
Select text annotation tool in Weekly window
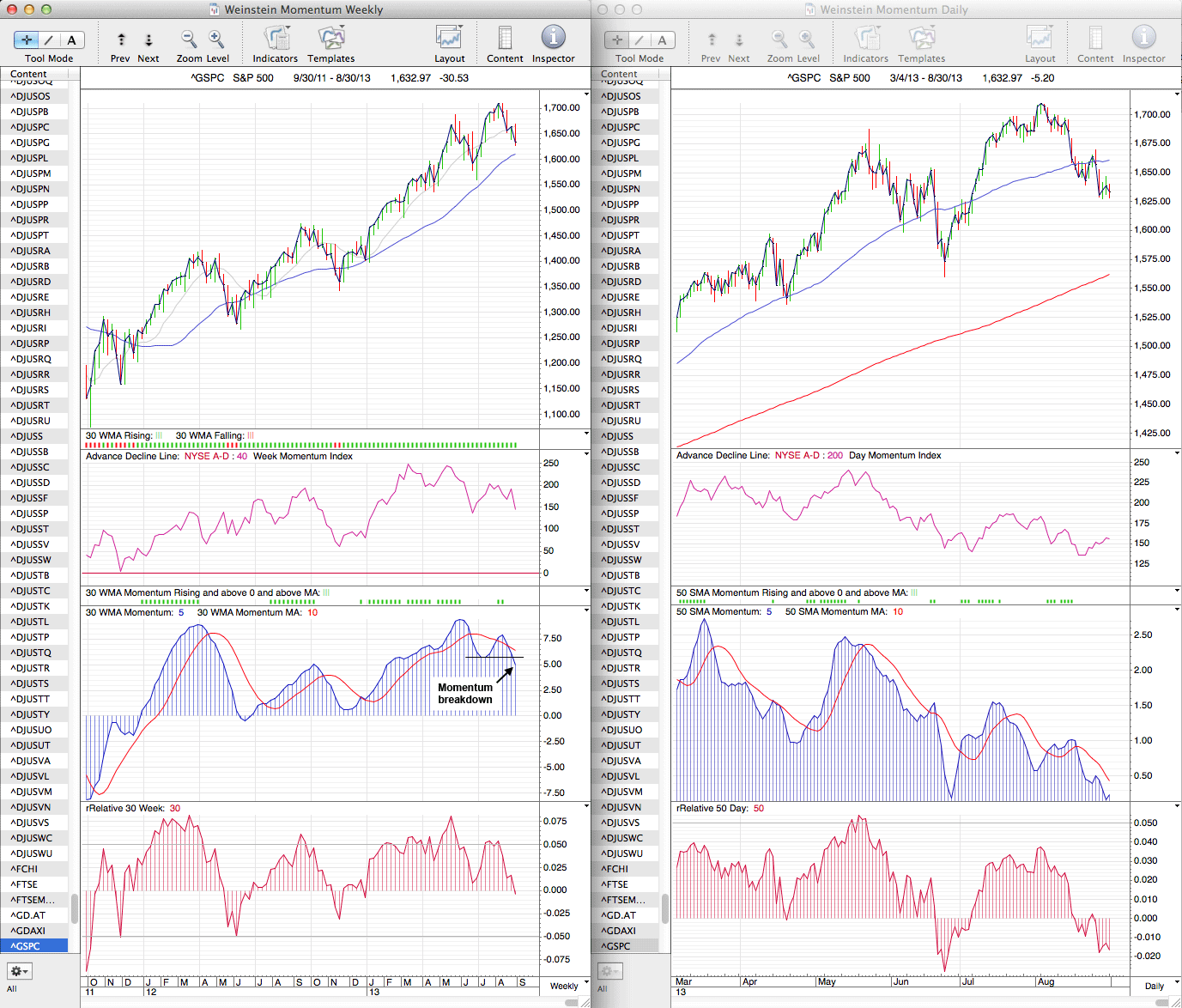pos(71,39)
